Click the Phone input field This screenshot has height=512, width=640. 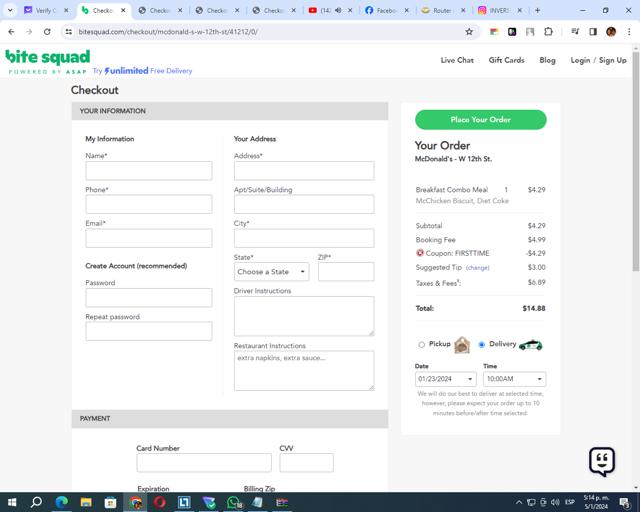149,204
